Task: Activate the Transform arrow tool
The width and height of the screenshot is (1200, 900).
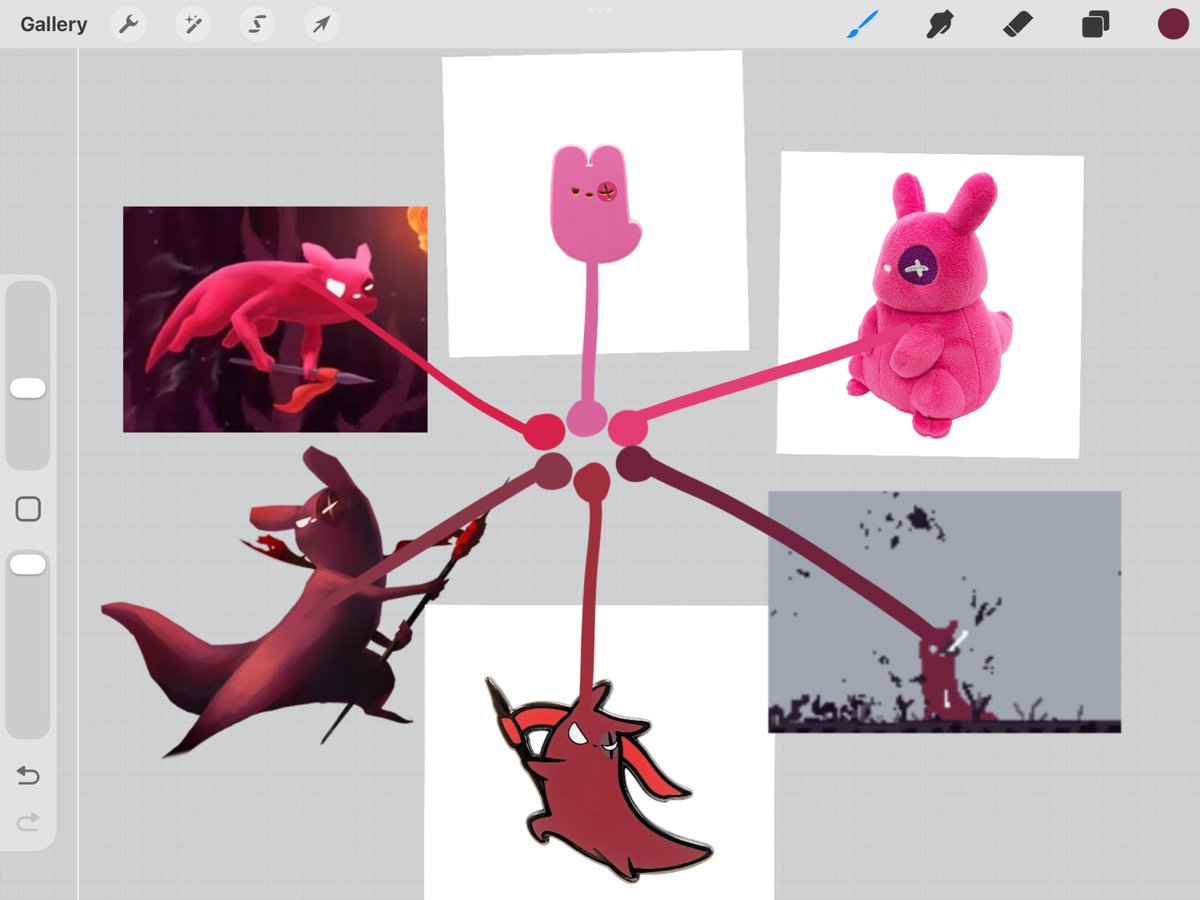Action: pos(321,24)
